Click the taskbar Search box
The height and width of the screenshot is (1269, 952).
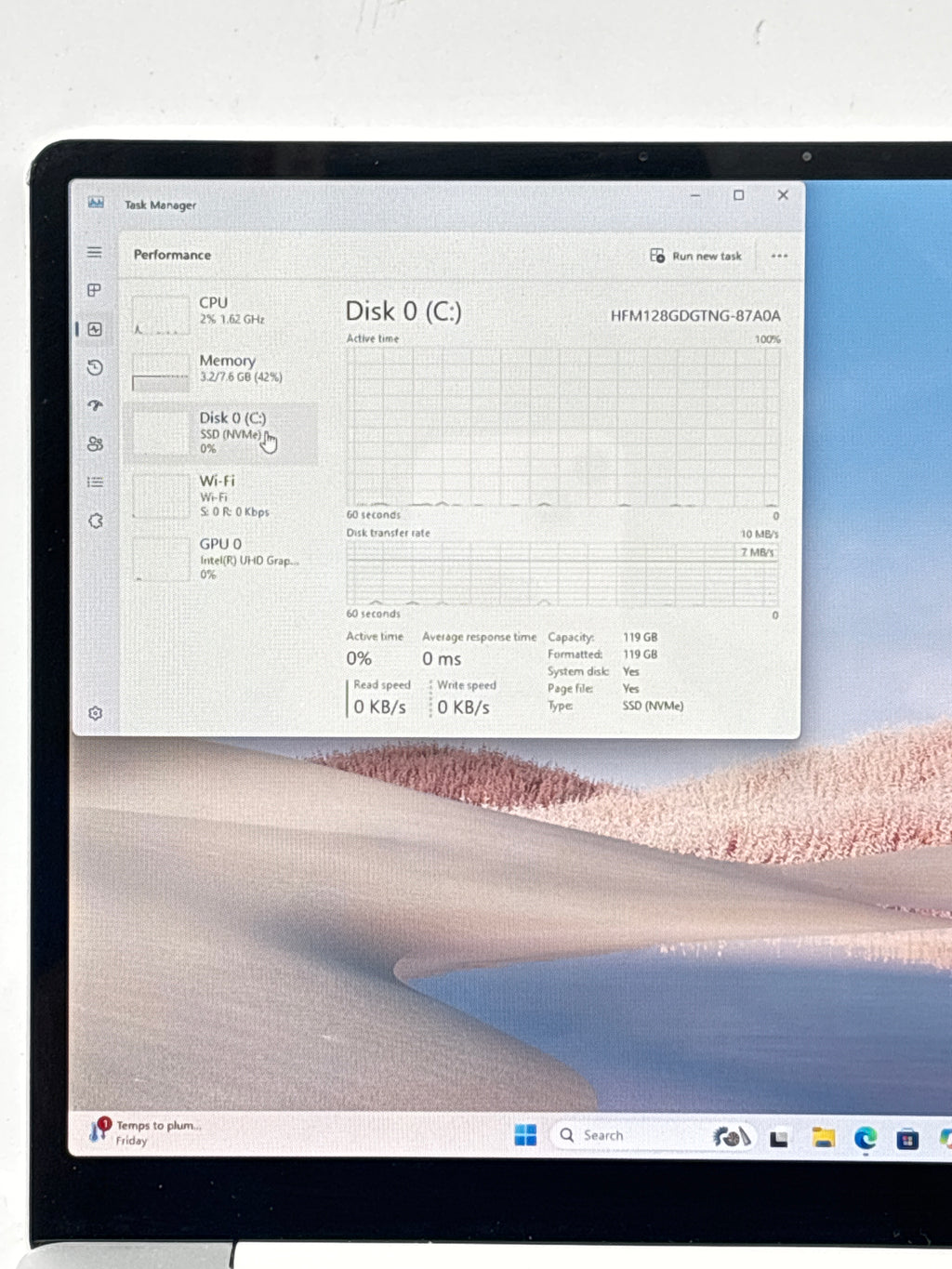(x=651, y=1135)
